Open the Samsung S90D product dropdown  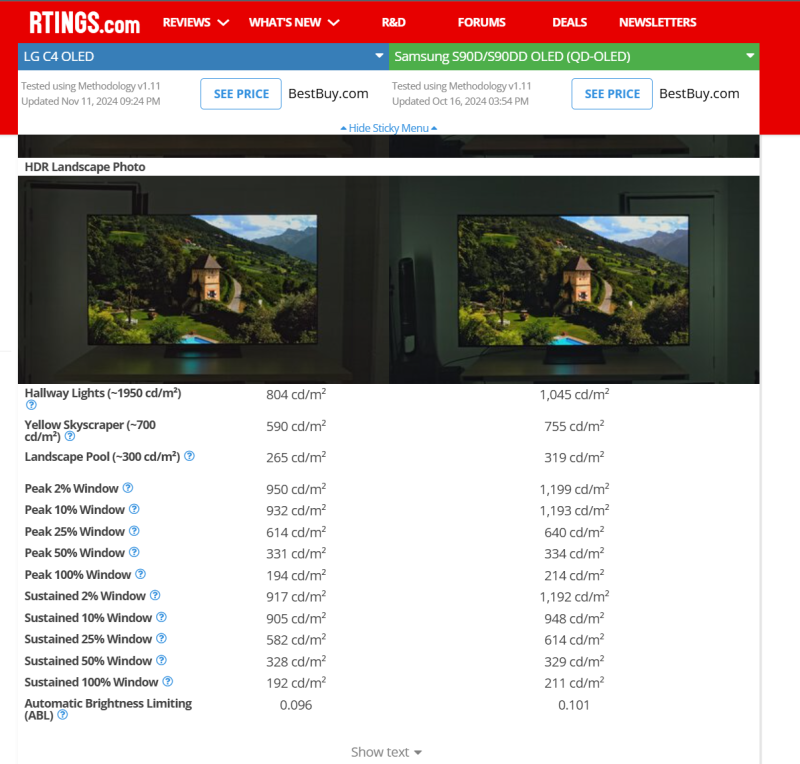coord(574,57)
